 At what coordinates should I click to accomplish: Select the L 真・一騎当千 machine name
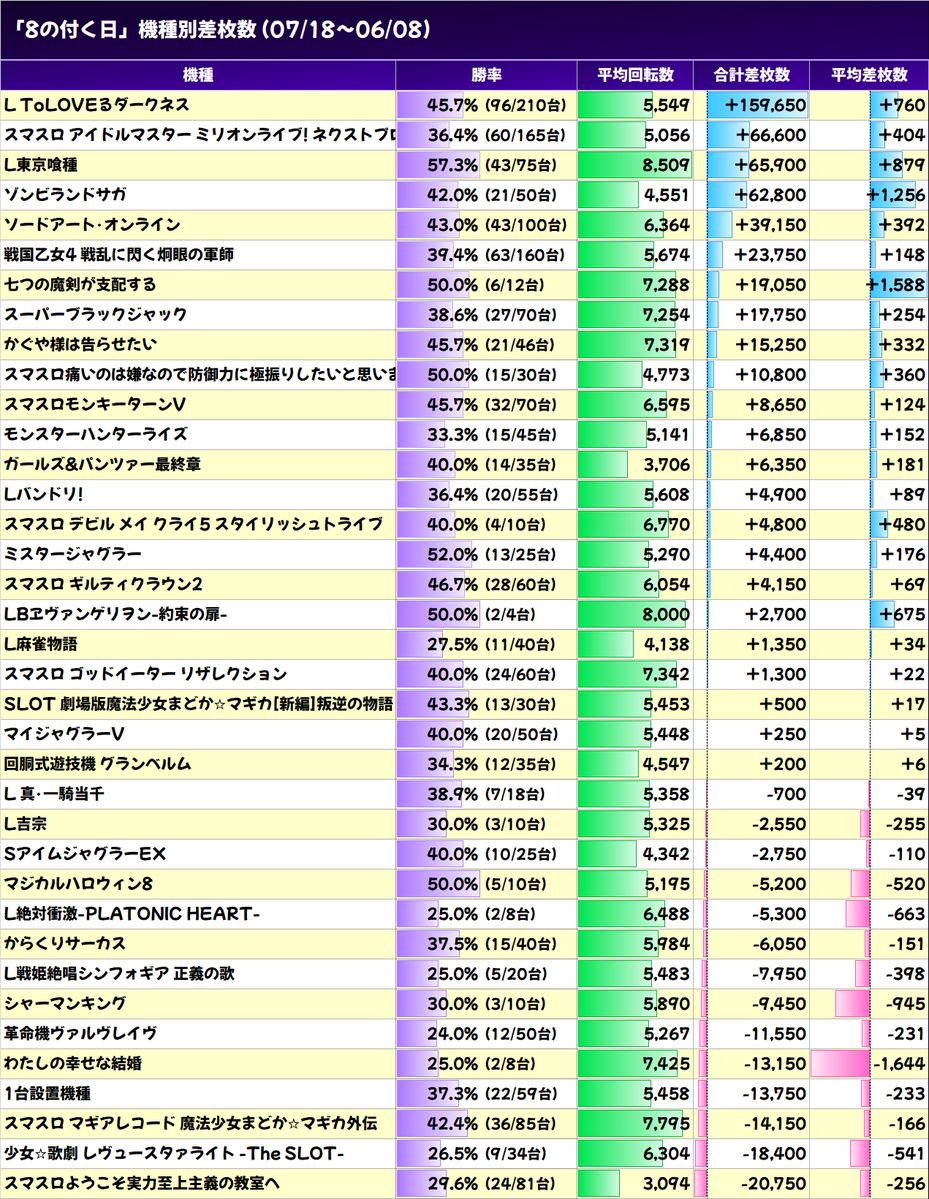click(x=54, y=794)
